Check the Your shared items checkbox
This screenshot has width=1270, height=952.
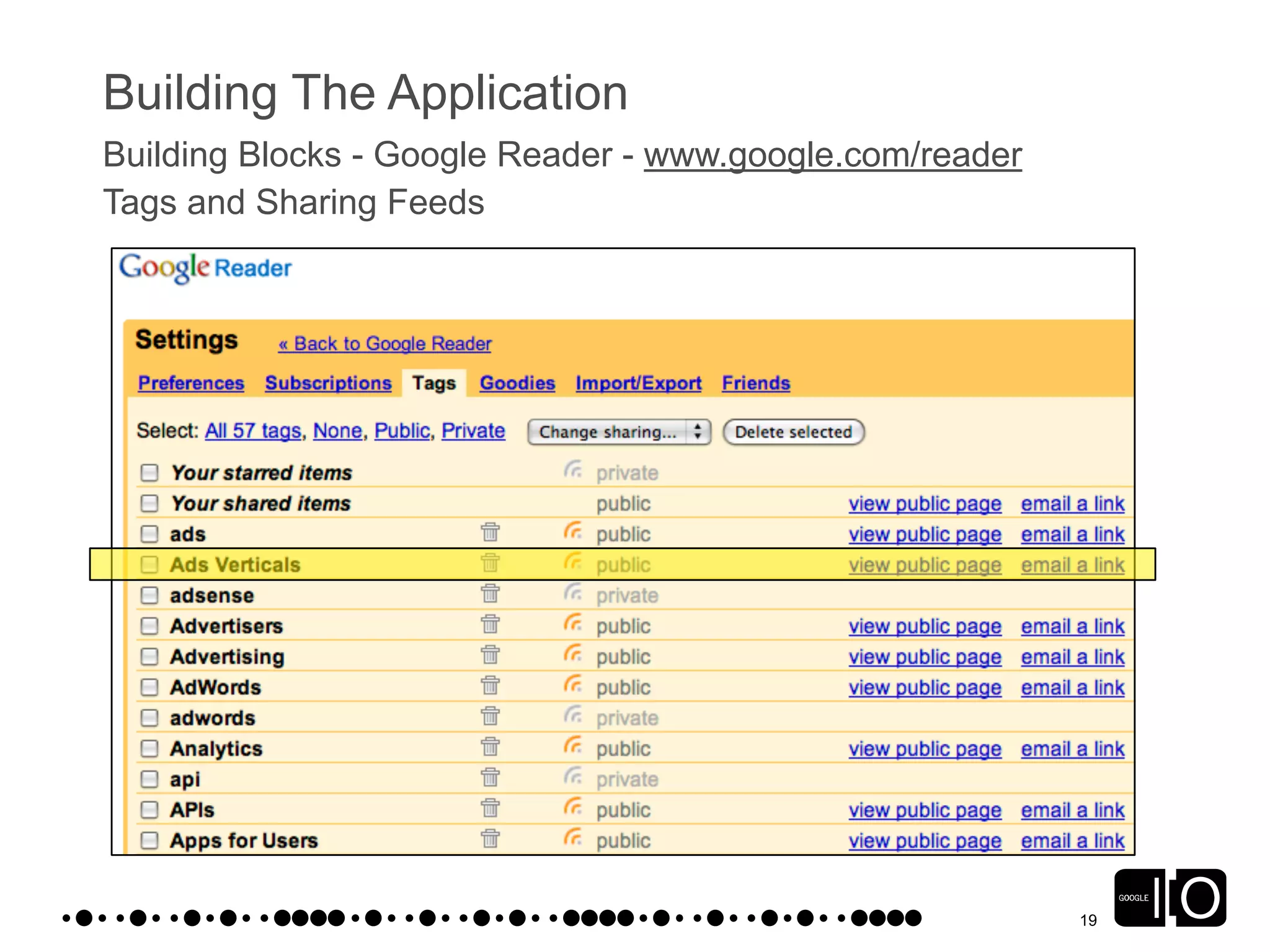click(x=149, y=503)
